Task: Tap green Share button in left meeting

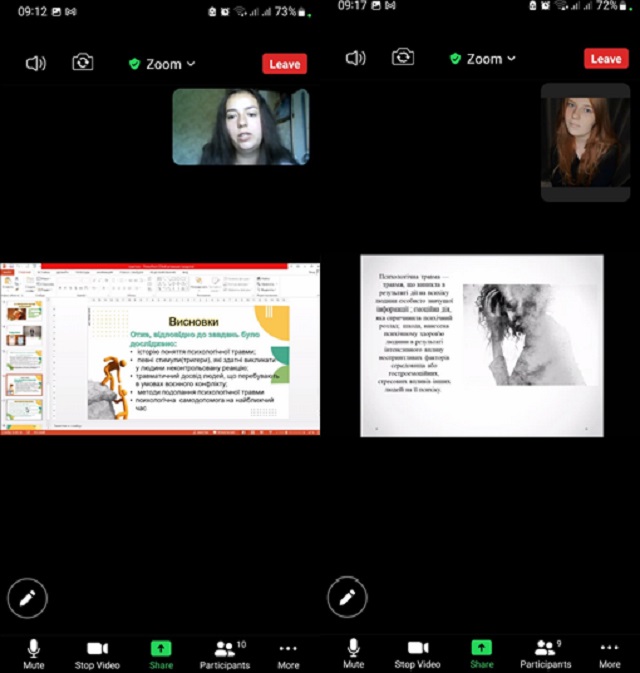Action: pos(161,654)
